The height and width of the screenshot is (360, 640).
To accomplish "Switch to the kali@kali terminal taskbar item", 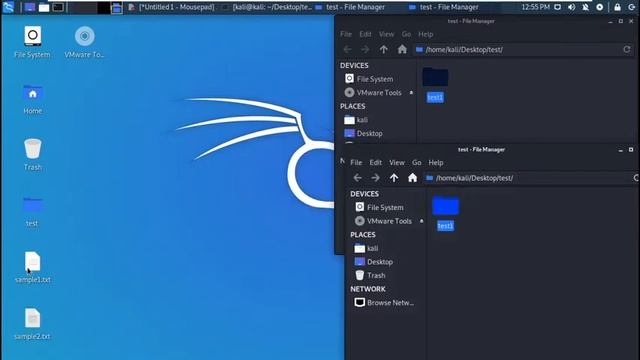I will pos(268,7).
